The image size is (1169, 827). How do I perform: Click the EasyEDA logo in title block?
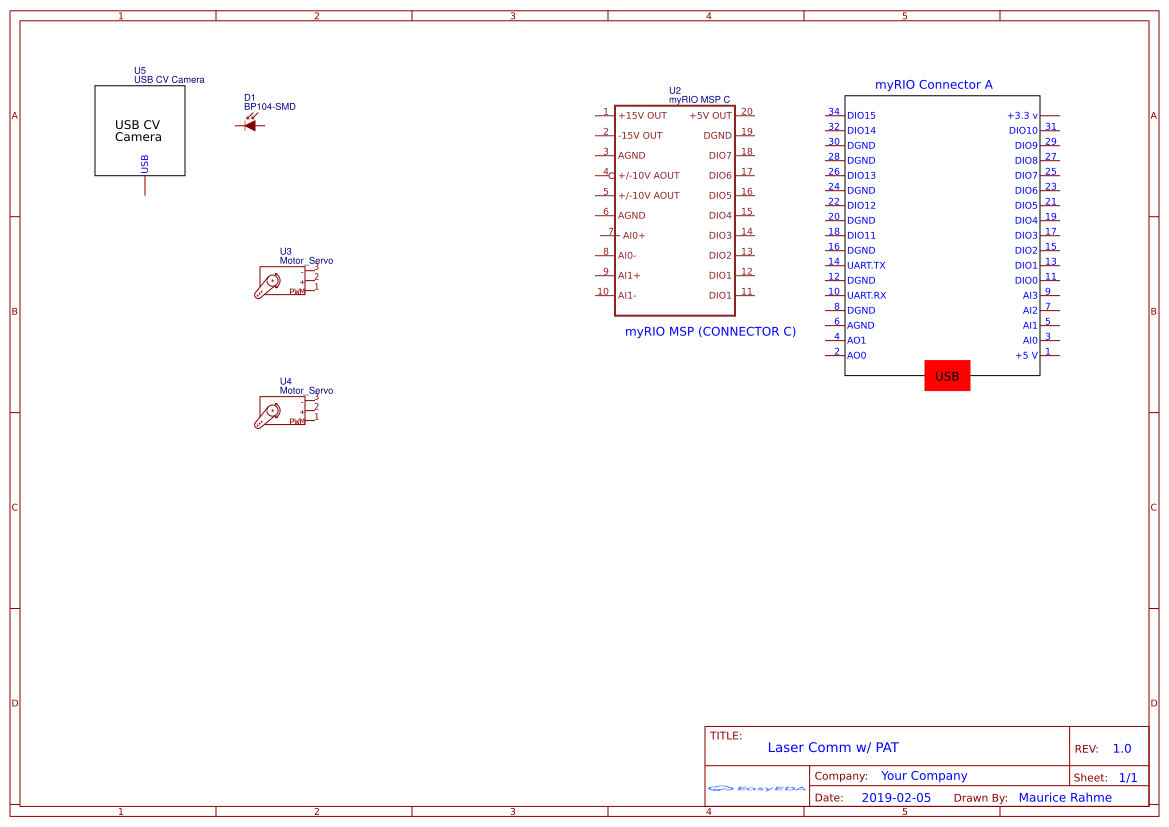click(756, 788)
